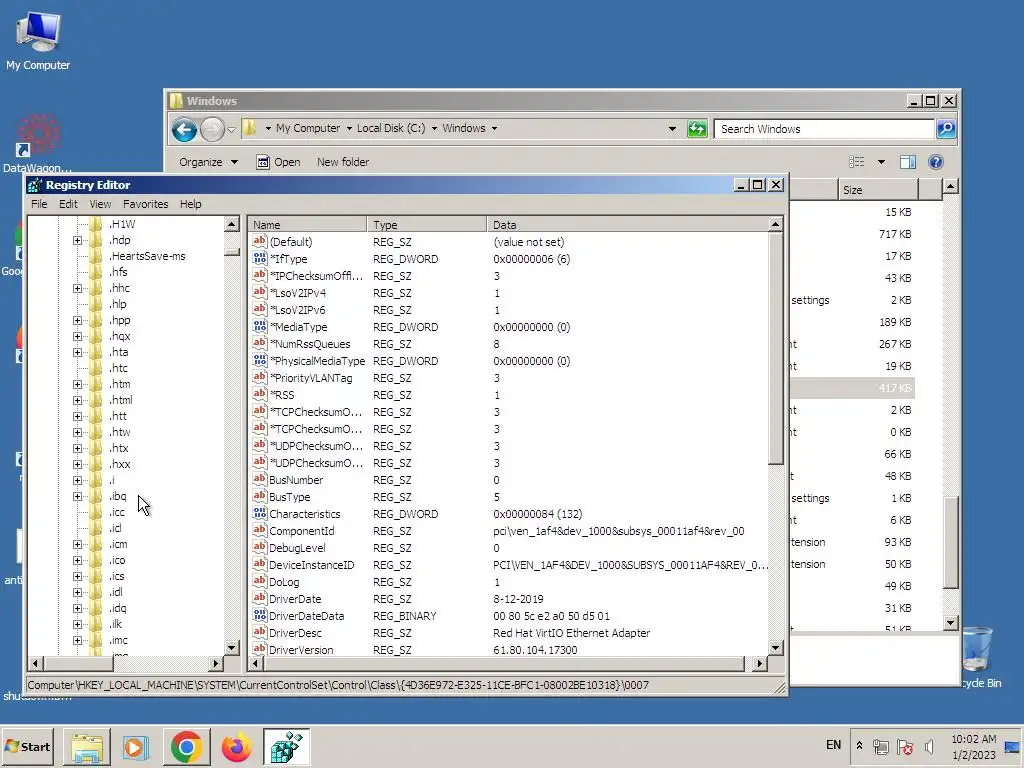Expand the .hdp registry key
This screenshot has width=1024, height=768.
click(77, 240)
